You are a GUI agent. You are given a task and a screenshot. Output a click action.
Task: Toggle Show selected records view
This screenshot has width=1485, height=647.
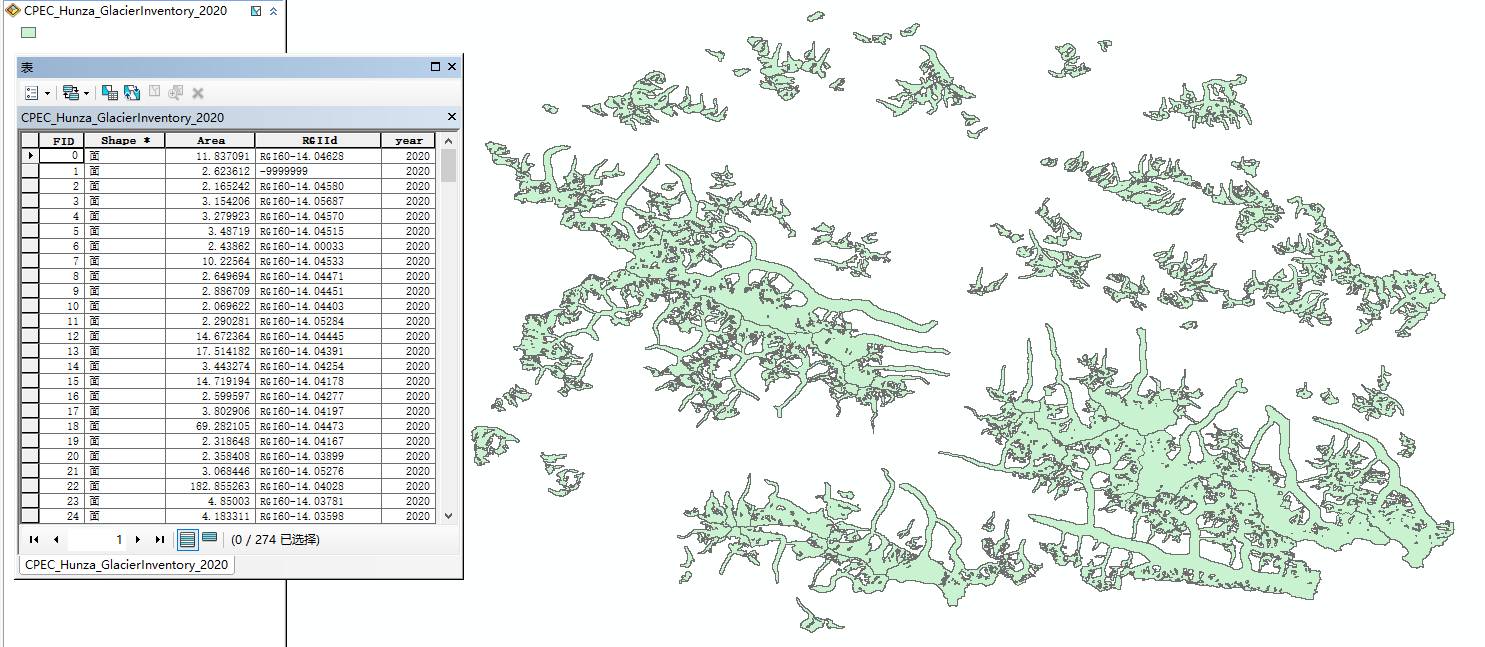(x=209, y=538)
